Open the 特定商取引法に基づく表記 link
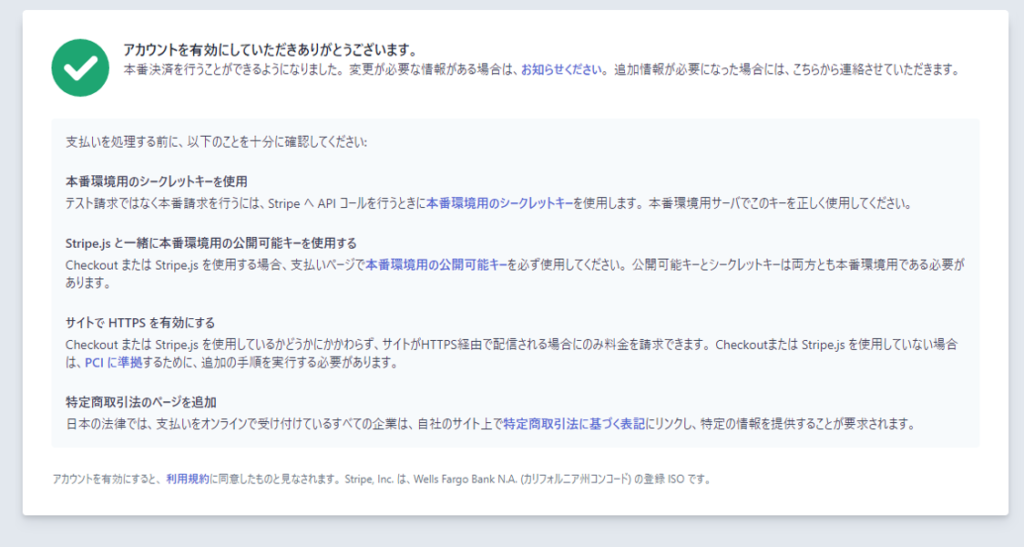 [x=574, y=424]
